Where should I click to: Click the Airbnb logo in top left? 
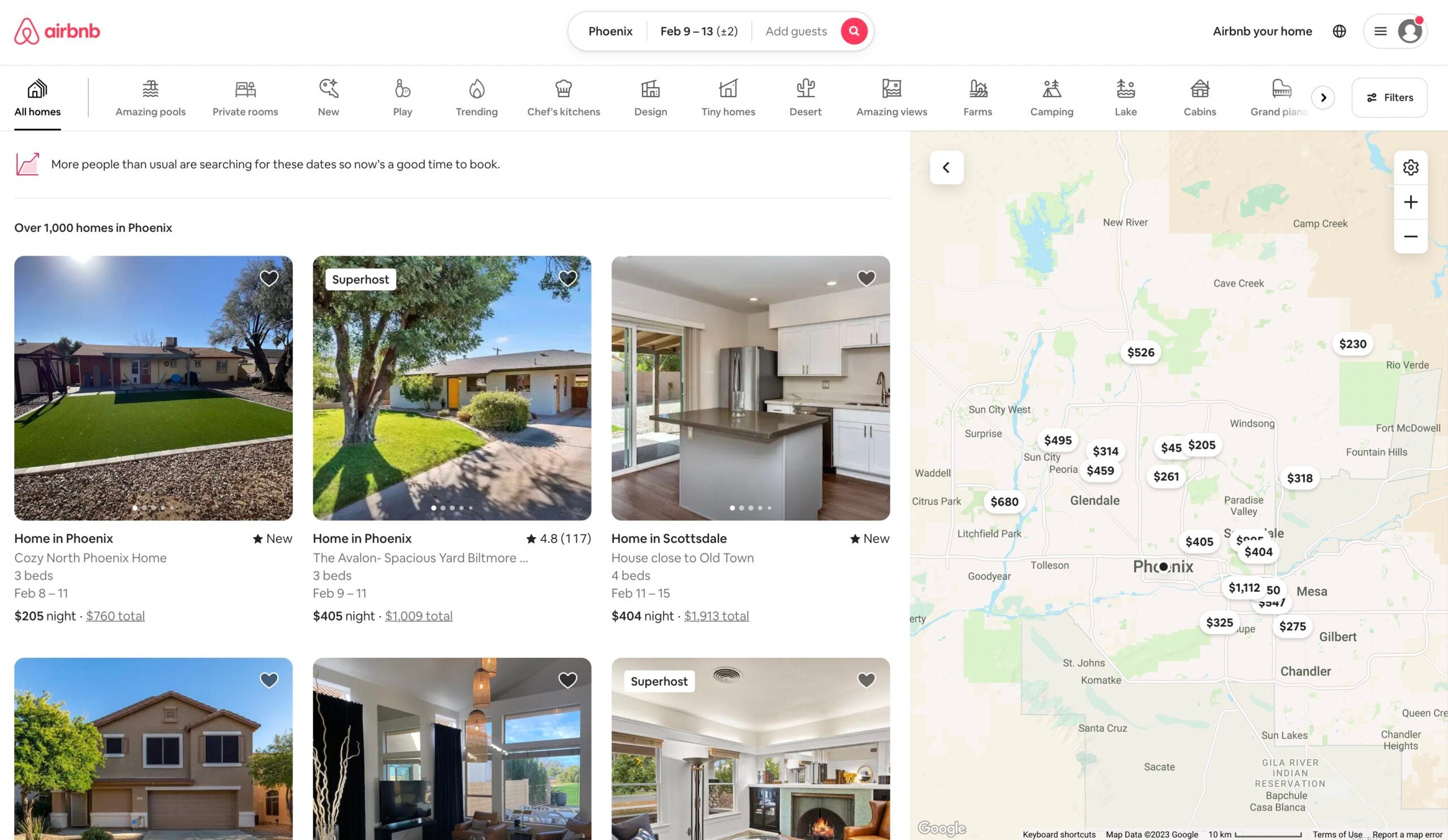(57, 30)
